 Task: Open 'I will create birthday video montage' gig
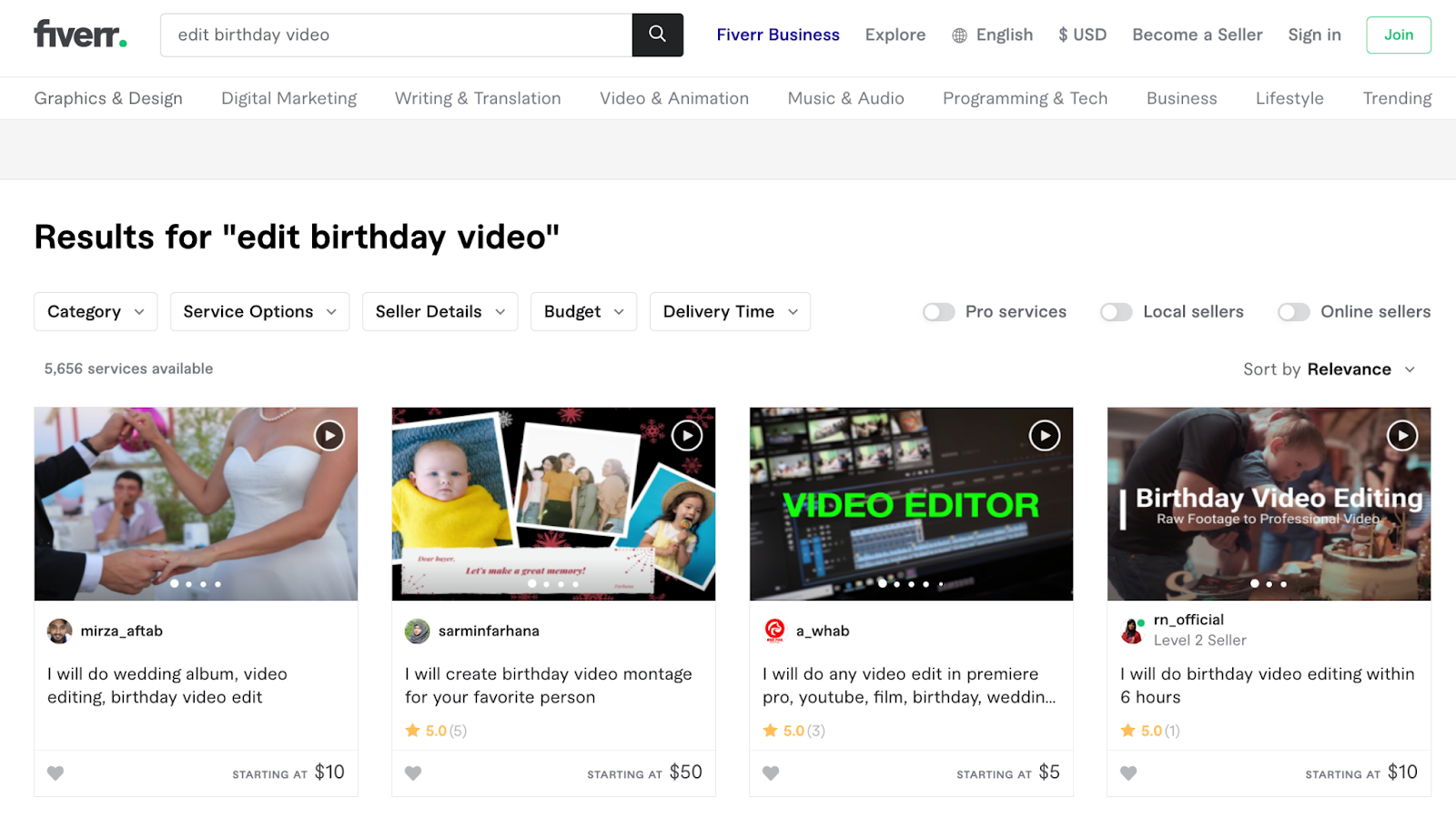coord(549,685)
